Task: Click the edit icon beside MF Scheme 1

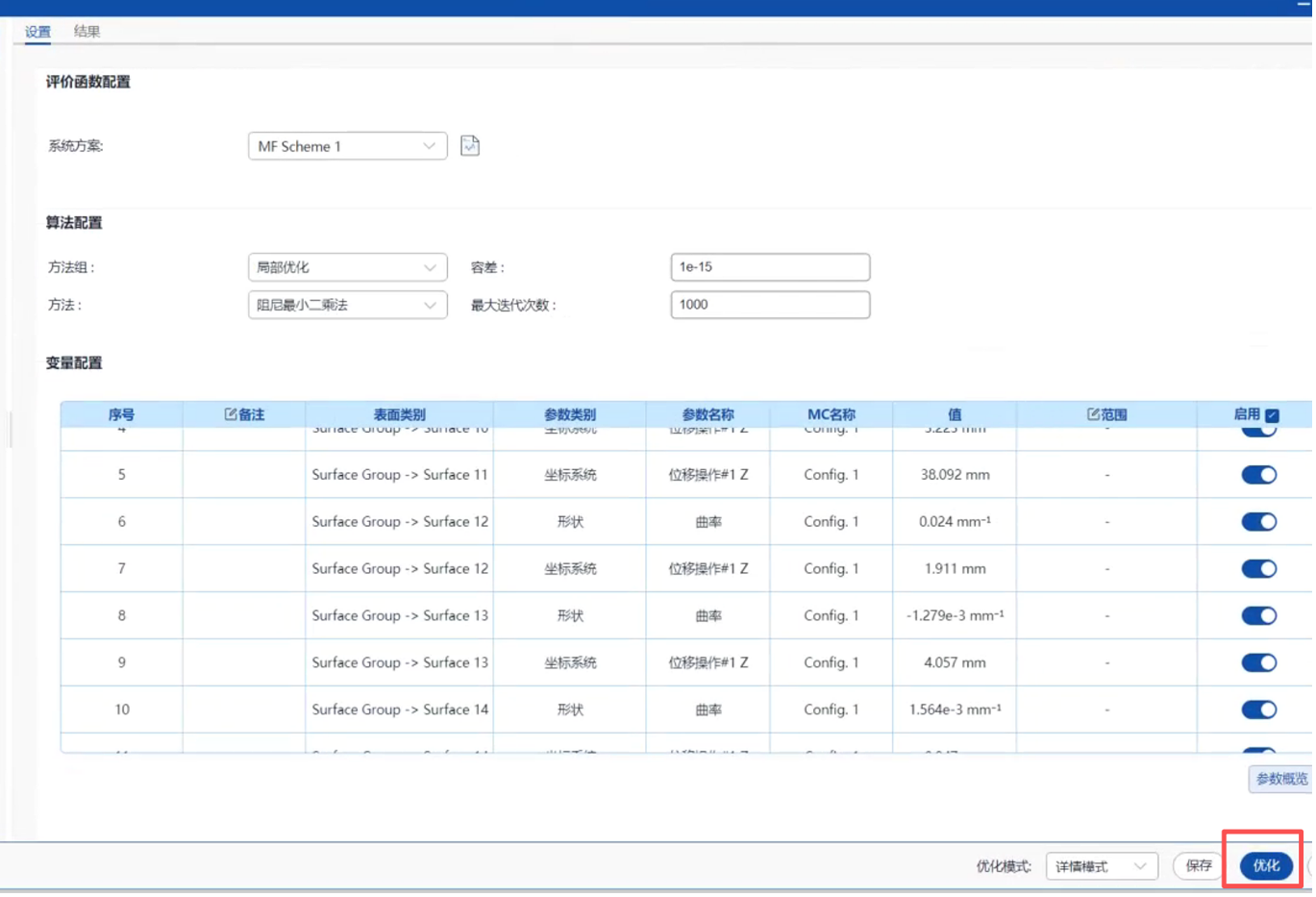Action: tap(470, 146)
